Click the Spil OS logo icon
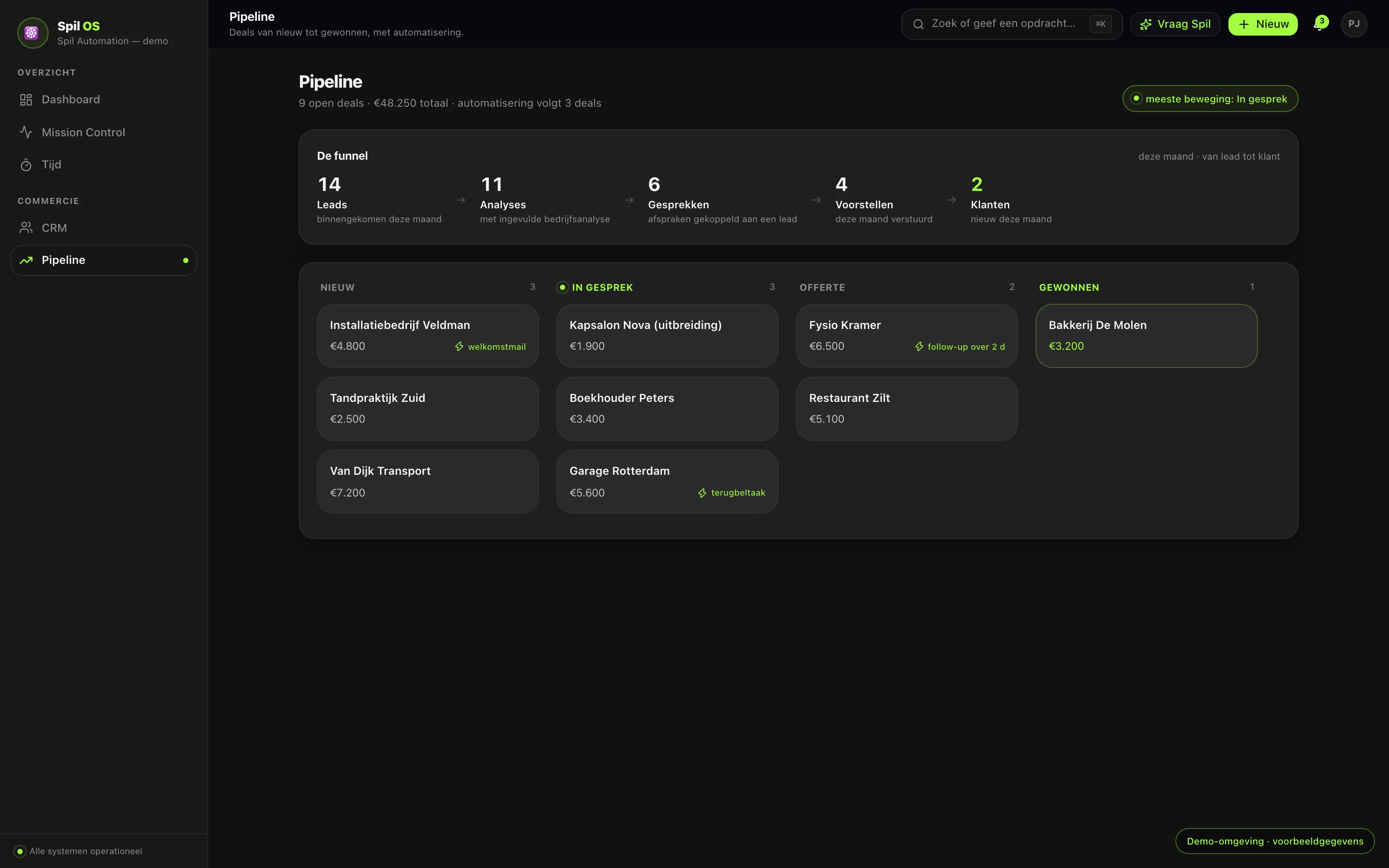The width and height of the screenshot is (1389, 868). tap(32, 33)
